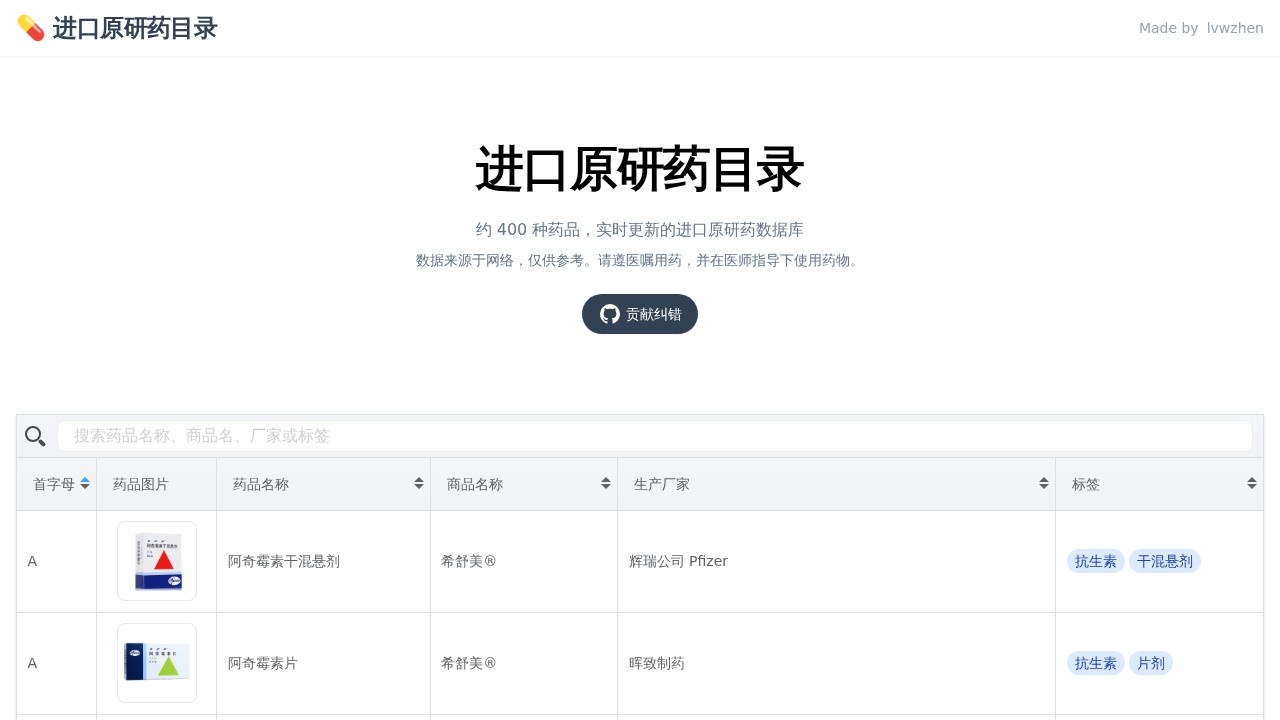Viewport: 1280px width, 720px height.
Task: Click the magnifier search icon
Action: (35, 436)
